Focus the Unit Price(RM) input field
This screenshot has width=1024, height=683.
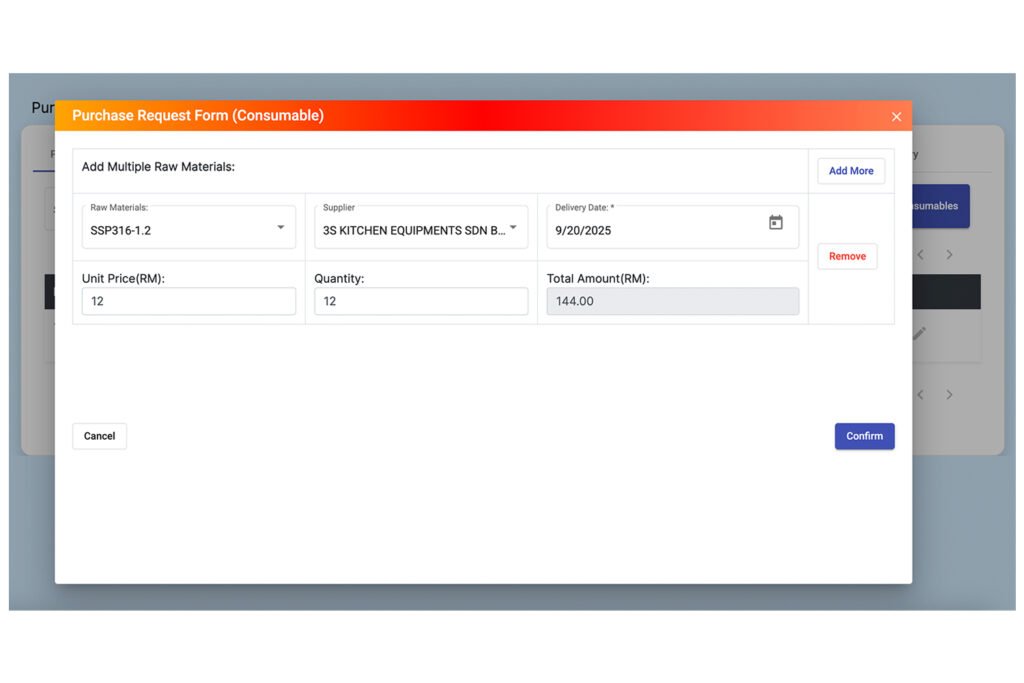(x=188, y=301)
